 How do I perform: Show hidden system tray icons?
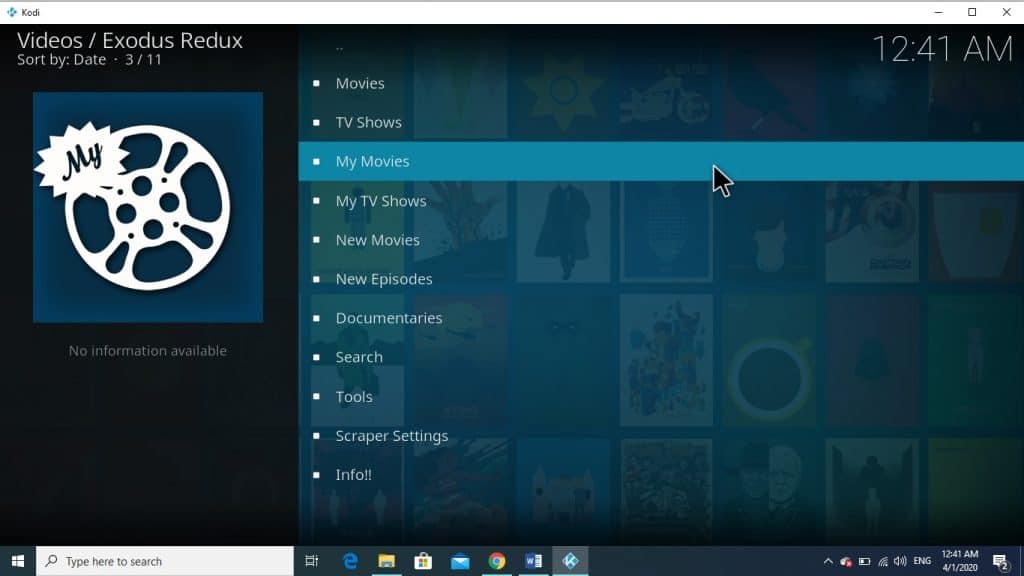point(828,561)
